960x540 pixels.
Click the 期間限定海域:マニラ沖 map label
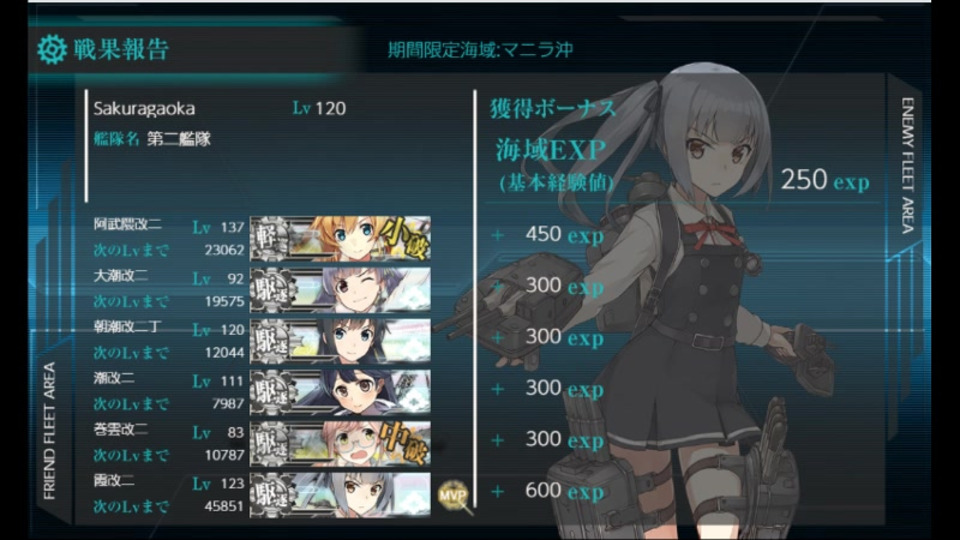coord(481,50)
